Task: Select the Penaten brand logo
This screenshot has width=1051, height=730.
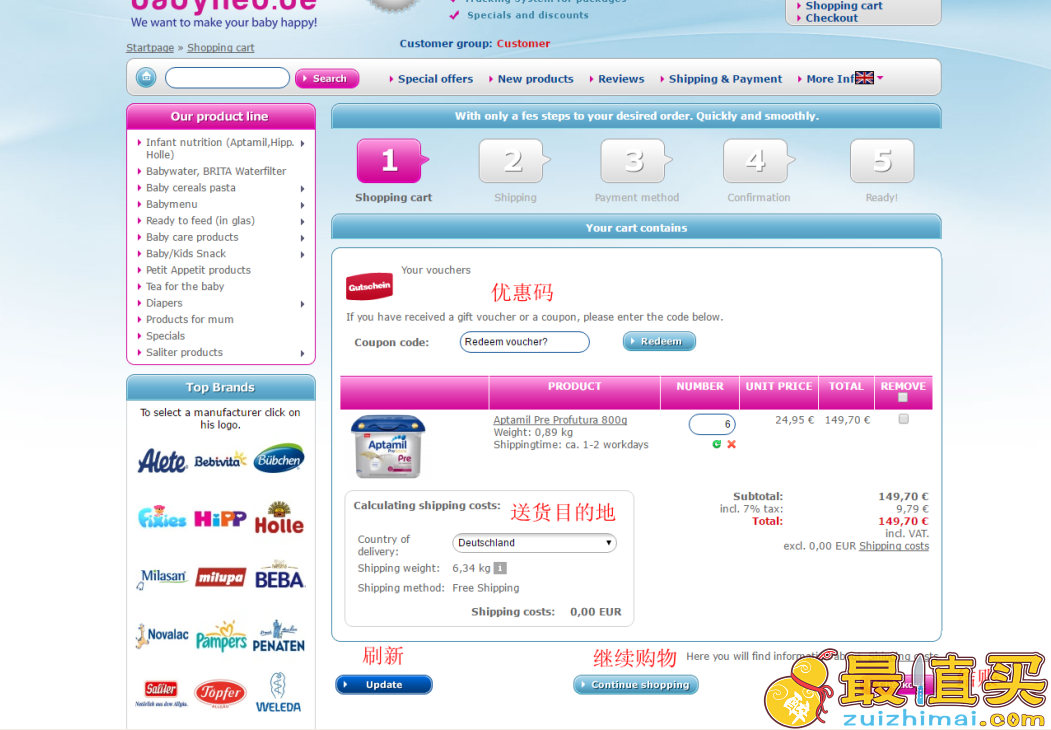Action: click(279, 636)
